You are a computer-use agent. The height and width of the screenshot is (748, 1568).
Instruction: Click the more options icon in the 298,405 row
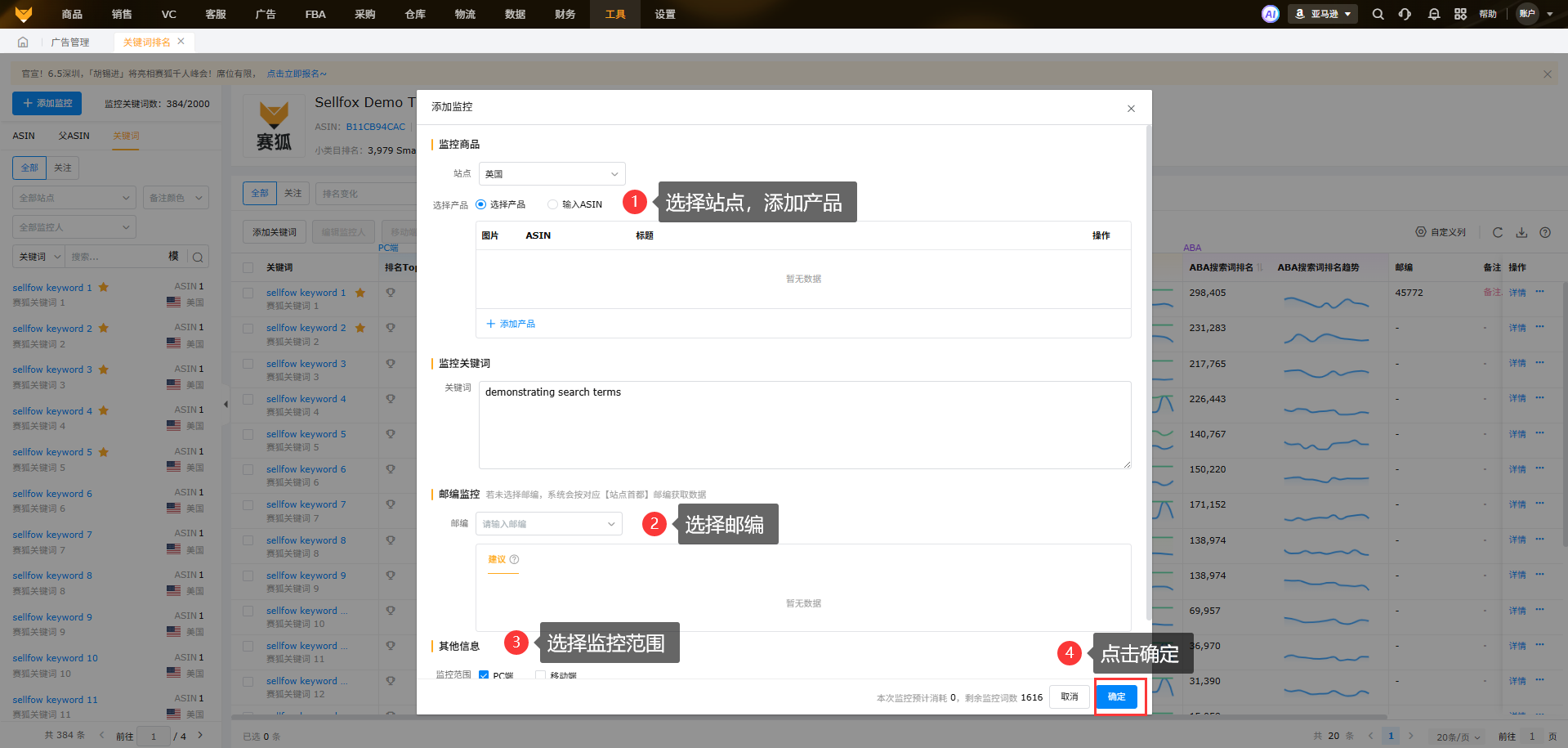pyautogui.click(x=1539, y=292)
